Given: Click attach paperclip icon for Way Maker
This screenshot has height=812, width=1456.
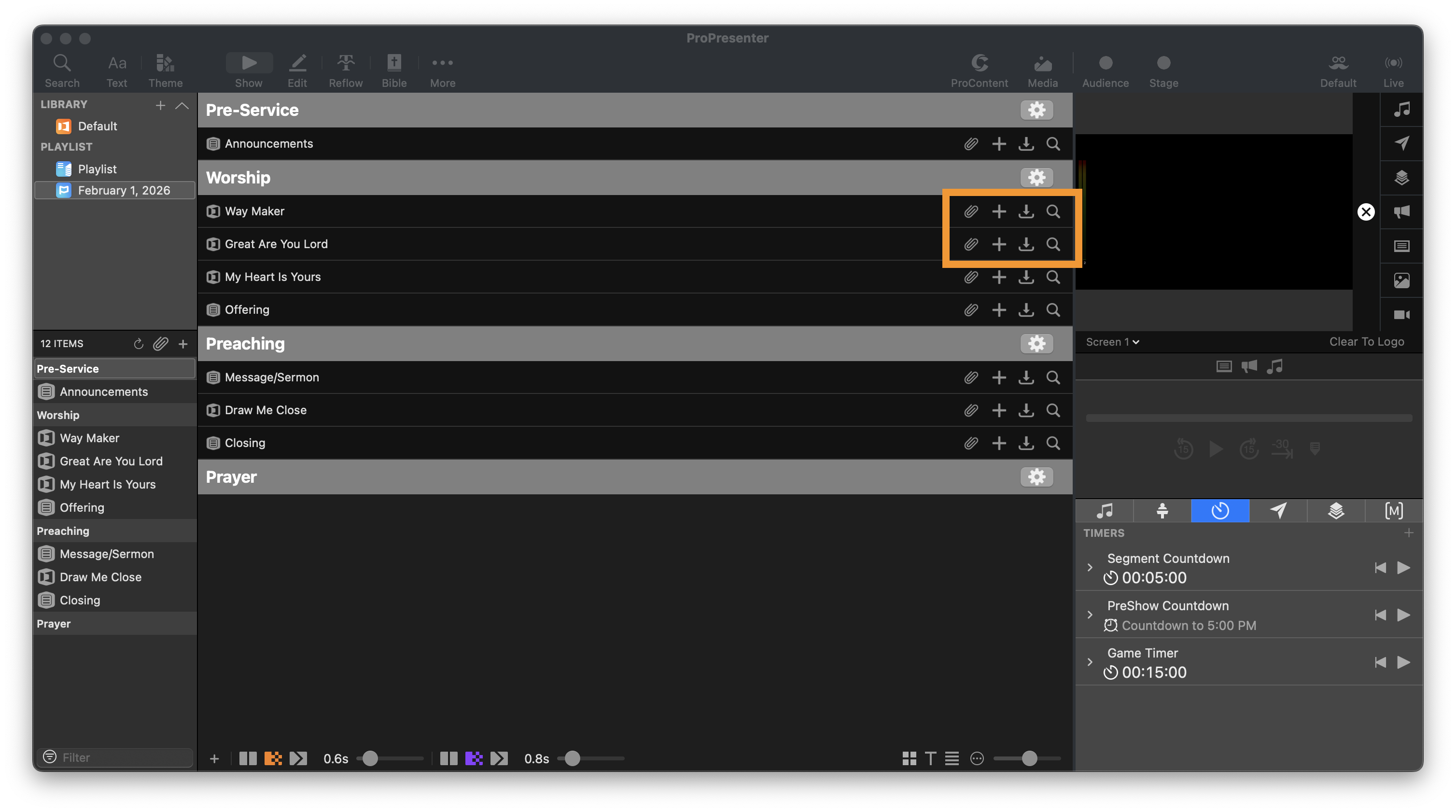Looking at the screenshot, I should [971, 211].
